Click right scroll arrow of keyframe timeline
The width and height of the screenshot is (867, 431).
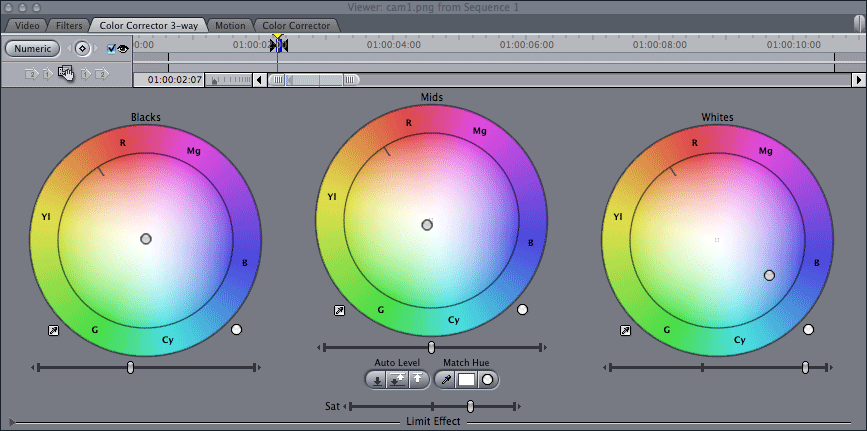pyautogui.click(x=859, y=80)
